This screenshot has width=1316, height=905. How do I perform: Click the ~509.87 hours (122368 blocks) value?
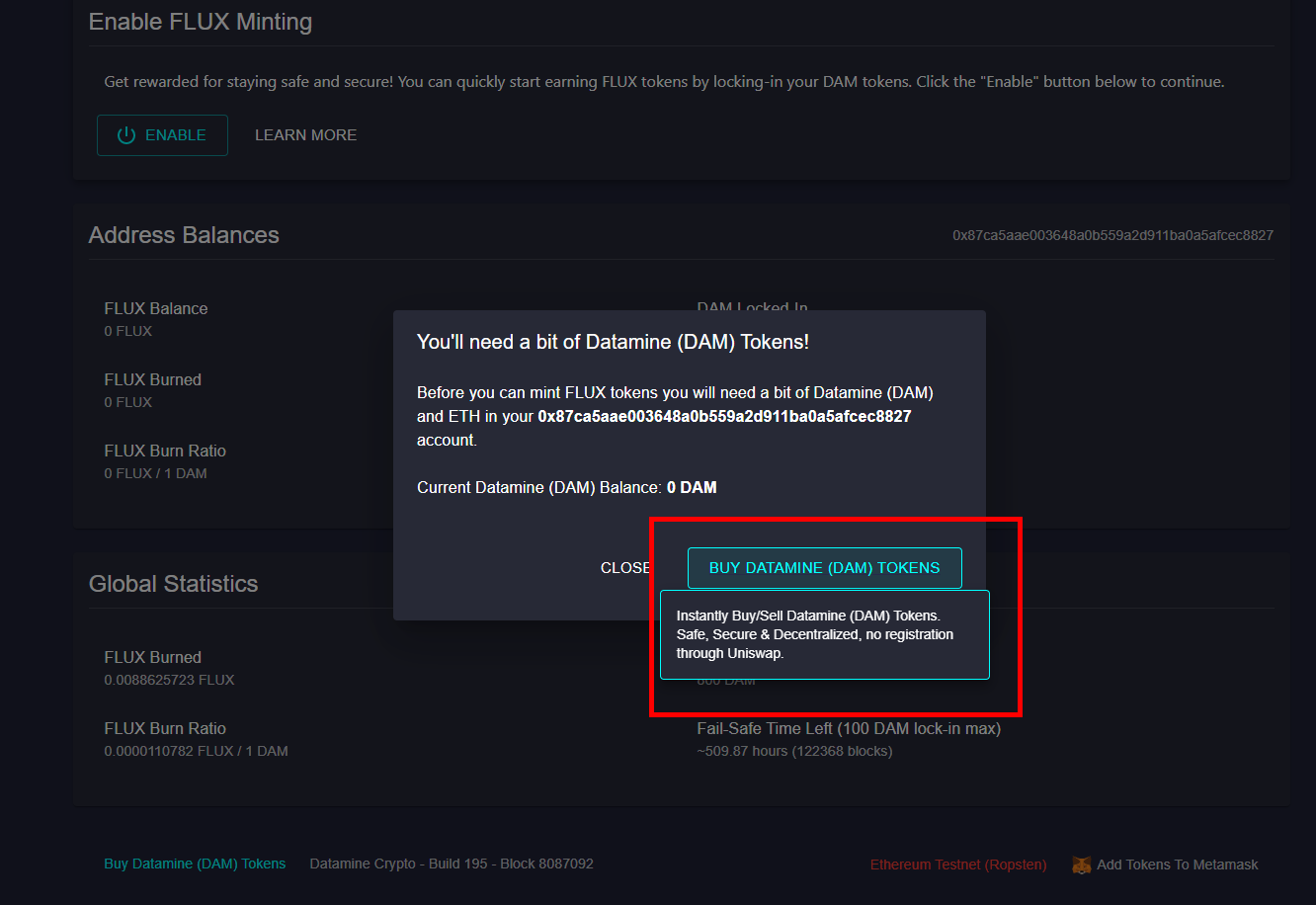794,751
